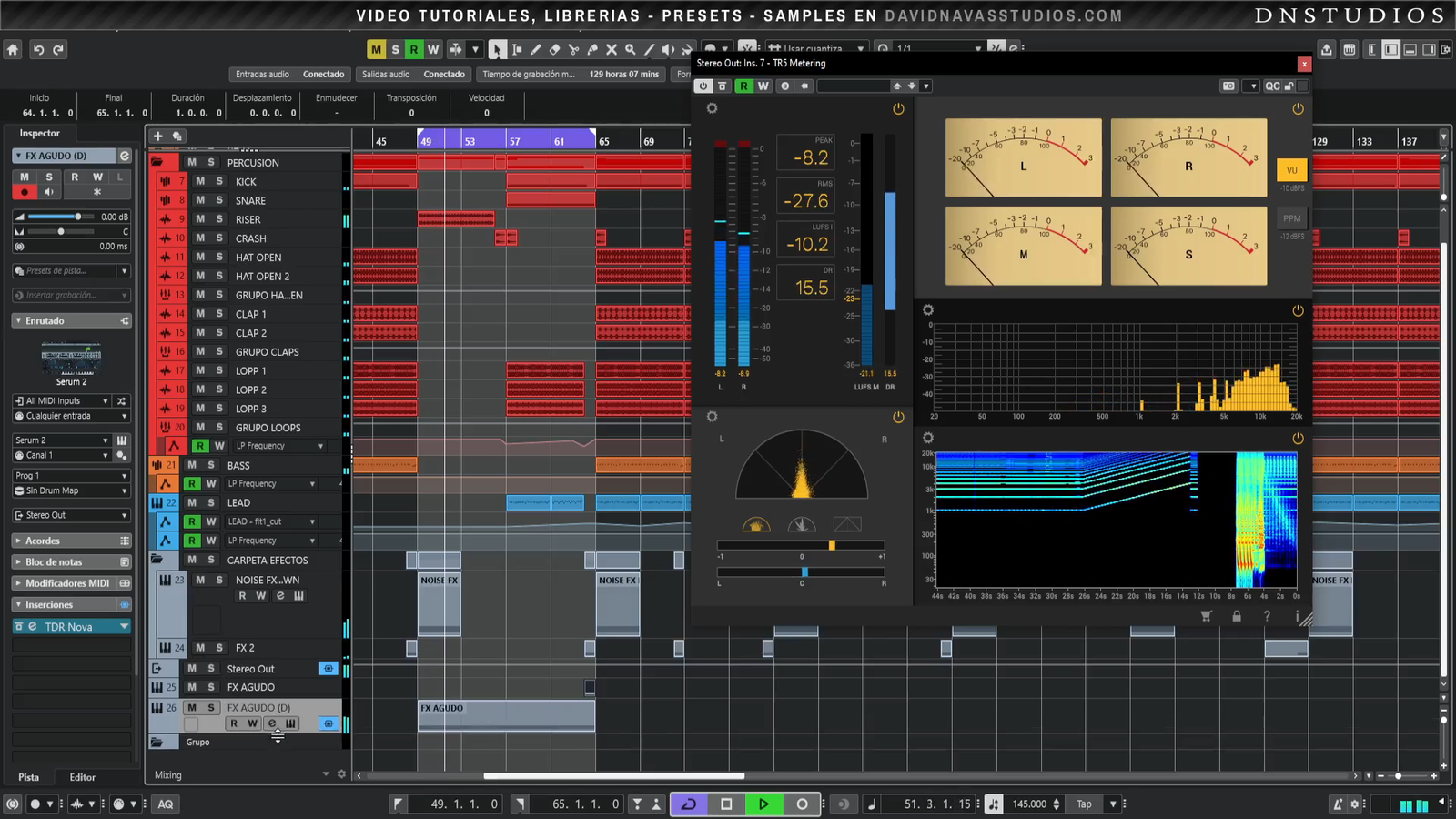Expand the Acordes inspector section
This screenshot has height=819, width=1456.
(x=43, y=541)
